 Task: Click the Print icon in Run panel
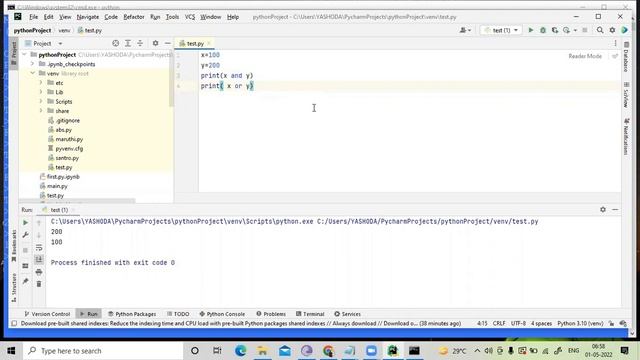point(39,272)
